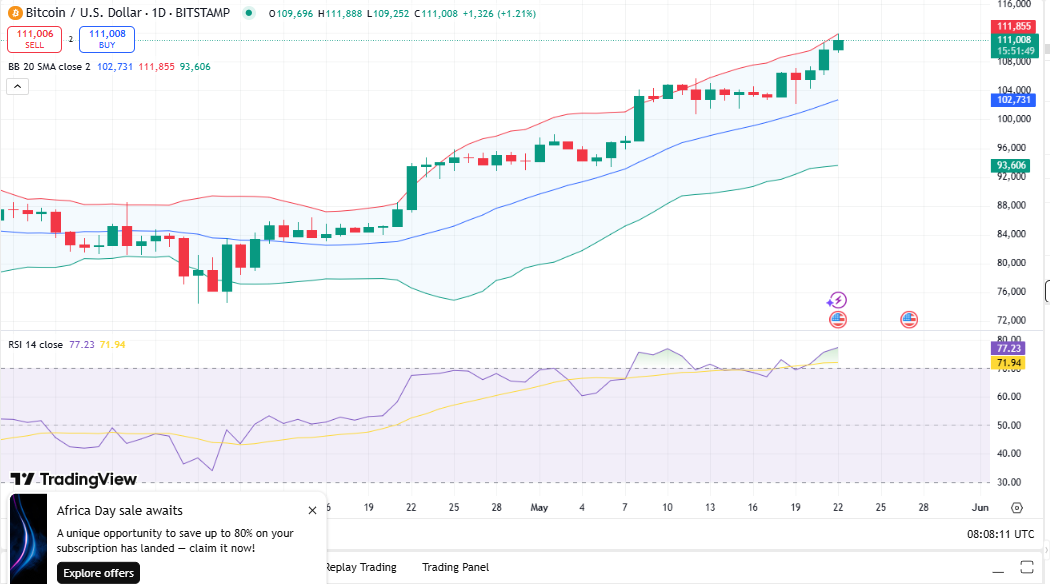Click the Jun label on the time axis

pyautogui.click(x=980, y=508)
